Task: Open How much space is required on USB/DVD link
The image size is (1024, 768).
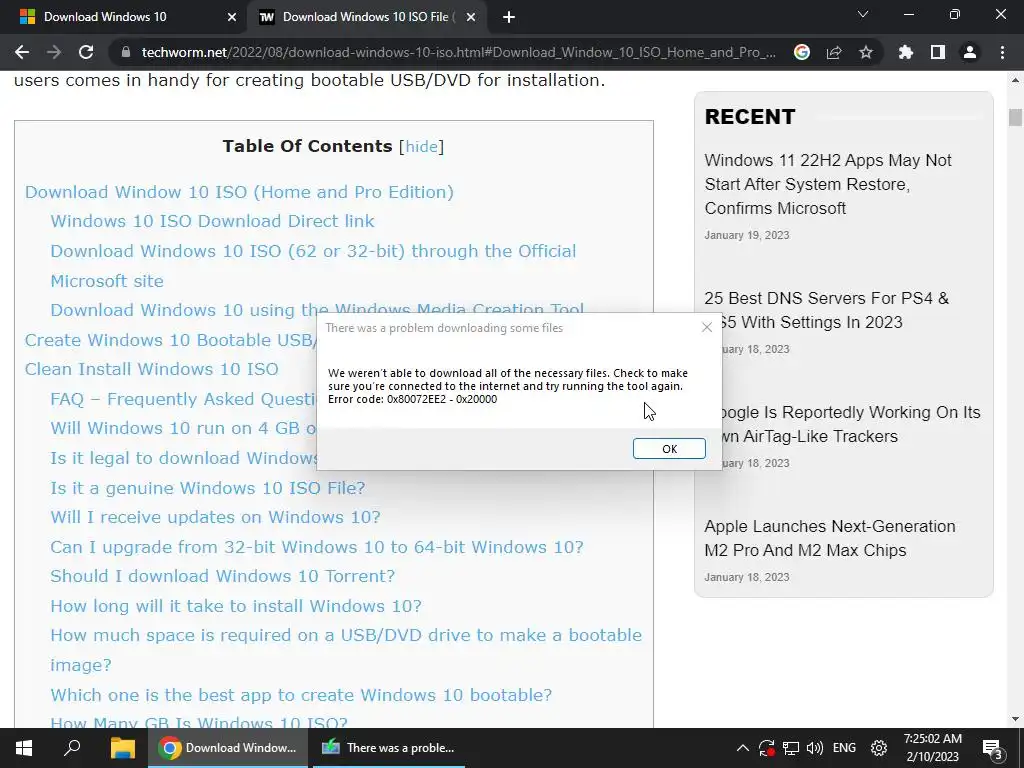Action: point(346,650)
